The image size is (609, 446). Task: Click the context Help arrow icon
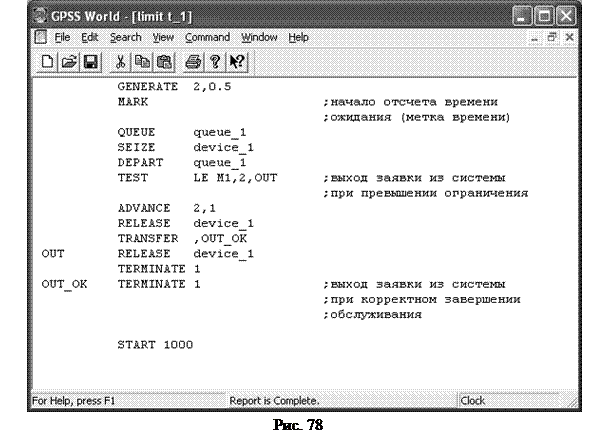pos(237,62)
